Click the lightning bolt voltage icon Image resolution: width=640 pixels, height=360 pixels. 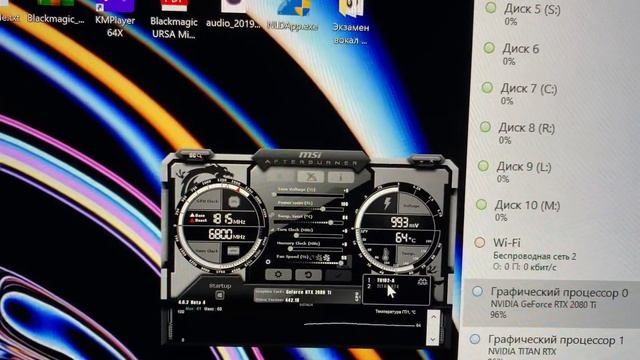coord(387,203)
